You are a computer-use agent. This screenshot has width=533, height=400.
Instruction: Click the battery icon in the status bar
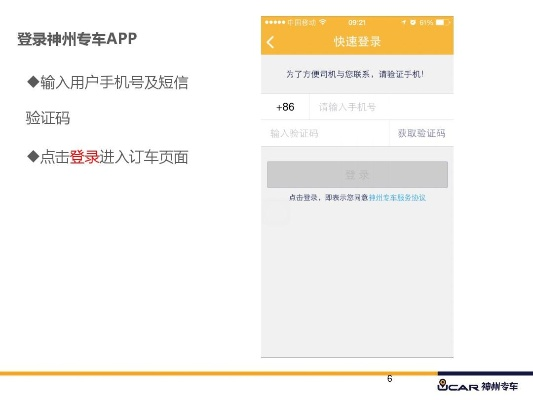pyautogui.click(x=443, y=22)
